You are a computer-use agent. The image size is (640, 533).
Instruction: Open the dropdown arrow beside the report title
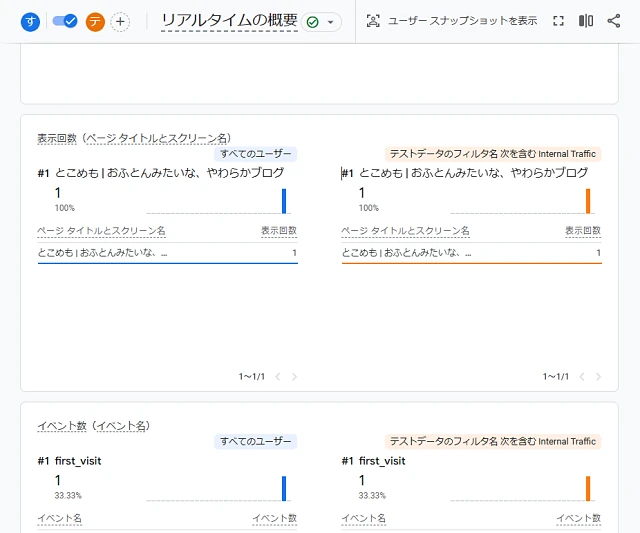[331, 22]
